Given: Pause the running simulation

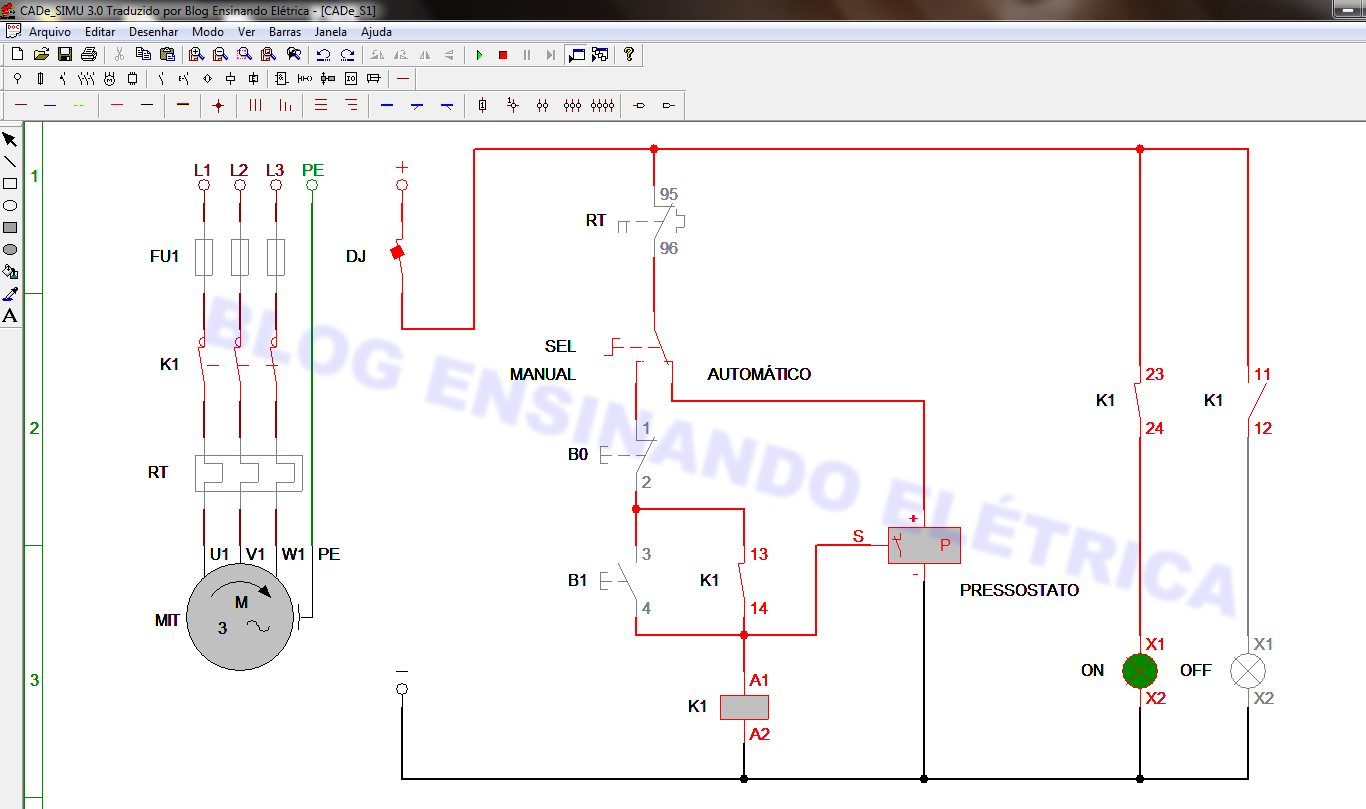Looking at the screenshot, I should pyautogui.click(x=527, y=54).
